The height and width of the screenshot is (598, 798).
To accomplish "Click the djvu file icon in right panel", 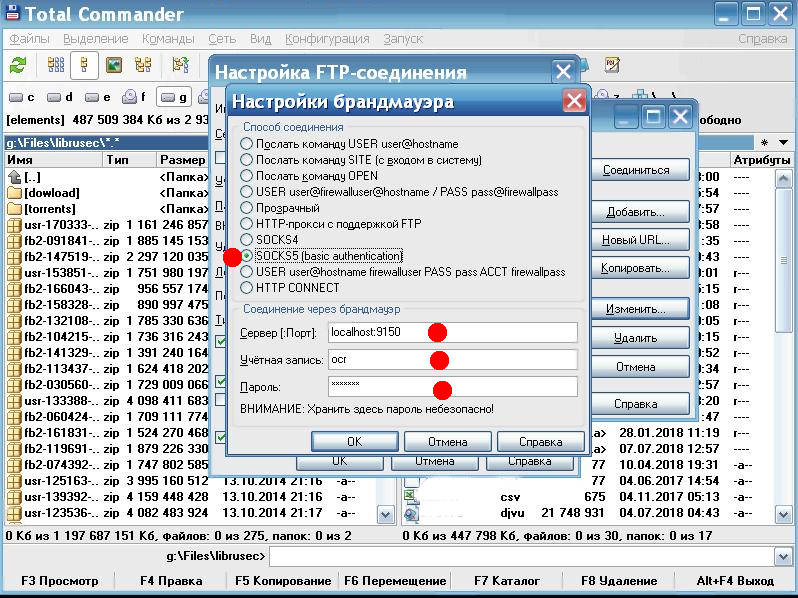I will coord(411,513).
